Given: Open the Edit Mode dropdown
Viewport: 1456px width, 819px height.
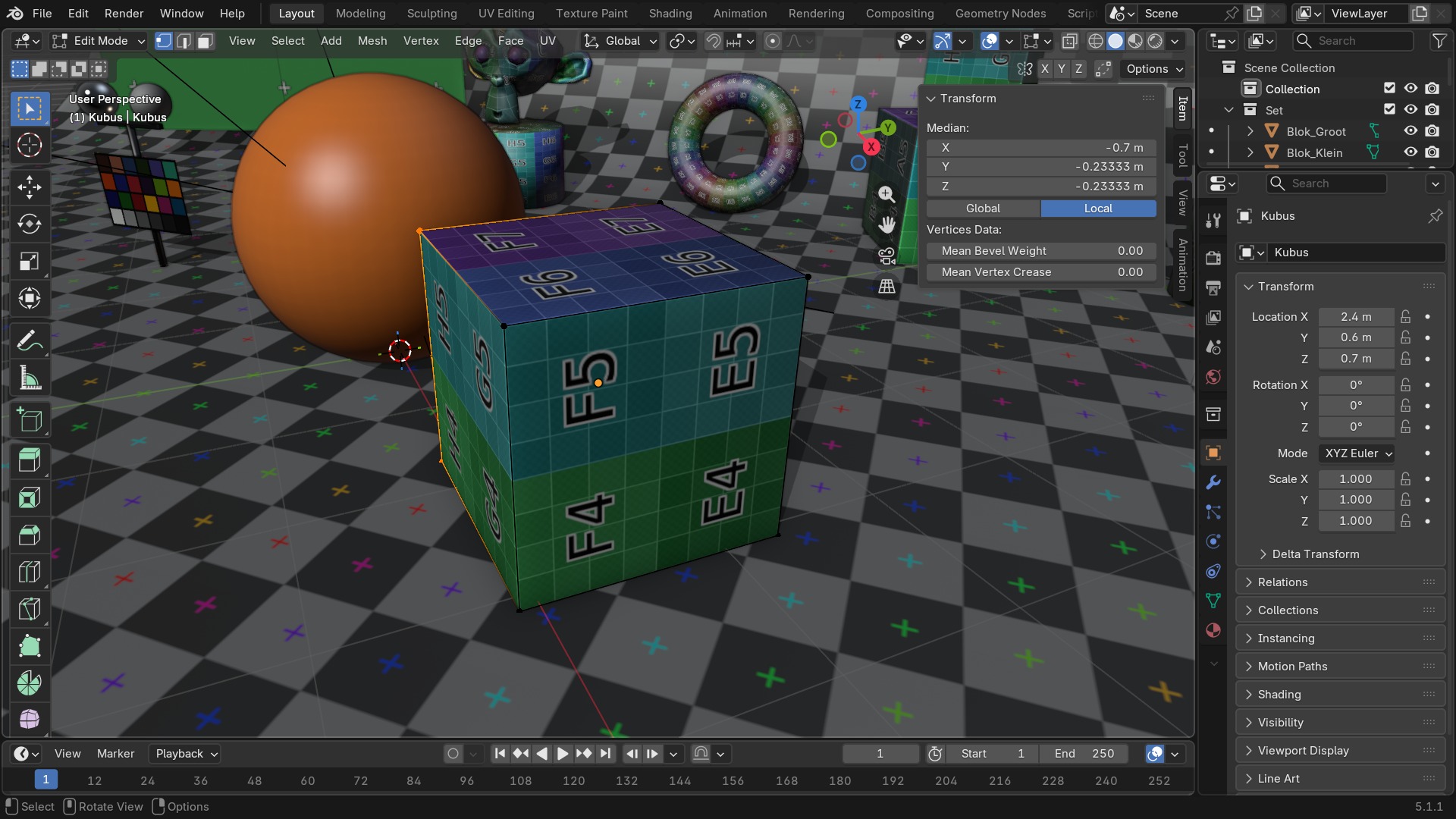Looking at the screenshot, I should point(98,41).
